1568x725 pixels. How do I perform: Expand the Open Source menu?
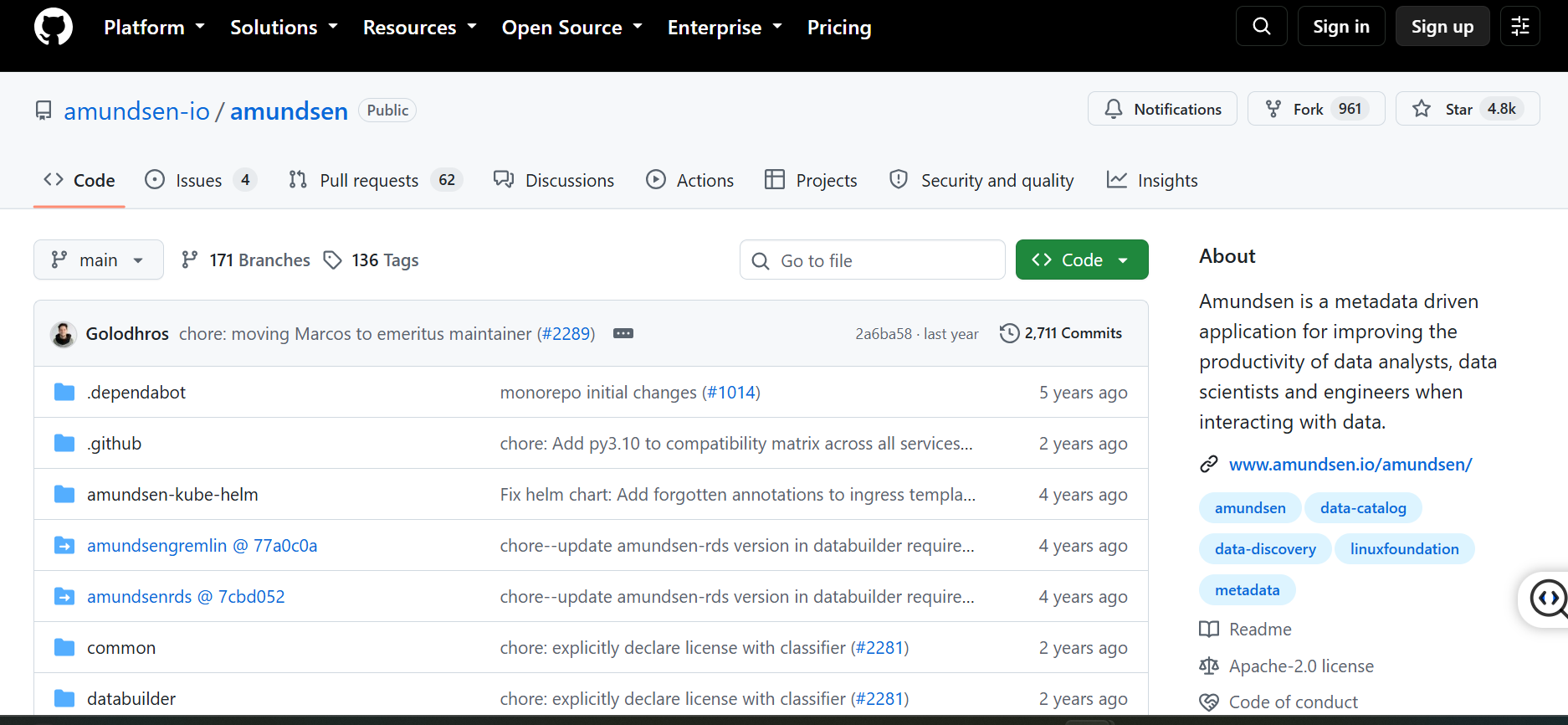tap(572, 27)
